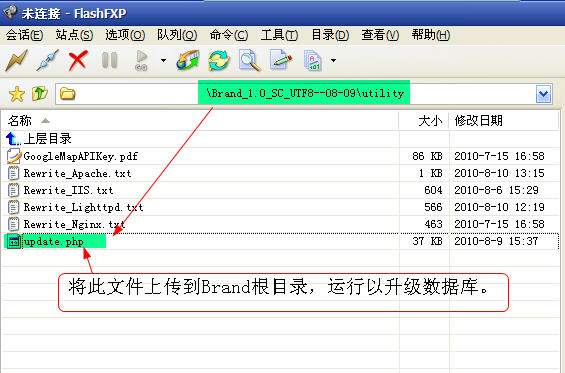The image size is (565, 373).
Task: Open the 查看(V) menu
Action: point(380,35)
